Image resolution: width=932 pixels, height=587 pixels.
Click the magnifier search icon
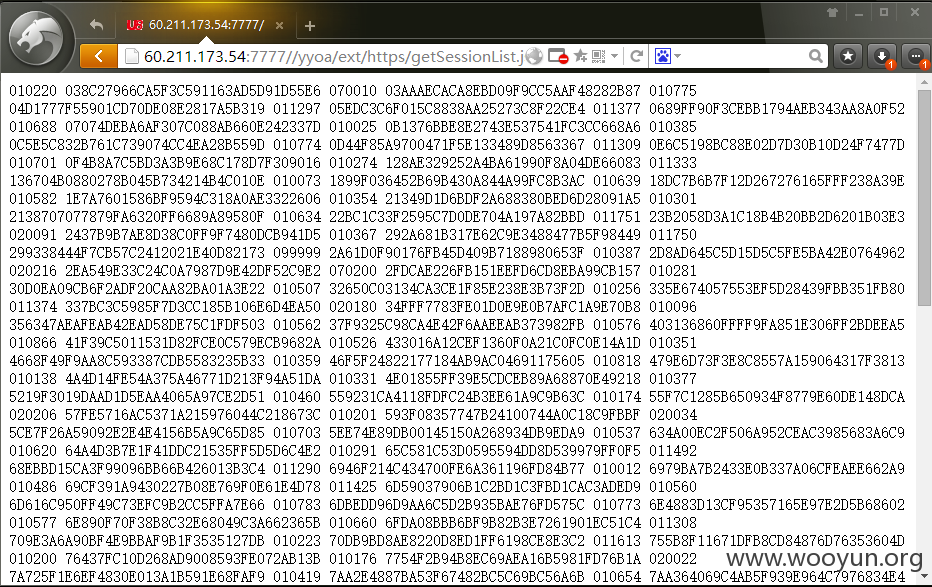(x=816, y=56)
